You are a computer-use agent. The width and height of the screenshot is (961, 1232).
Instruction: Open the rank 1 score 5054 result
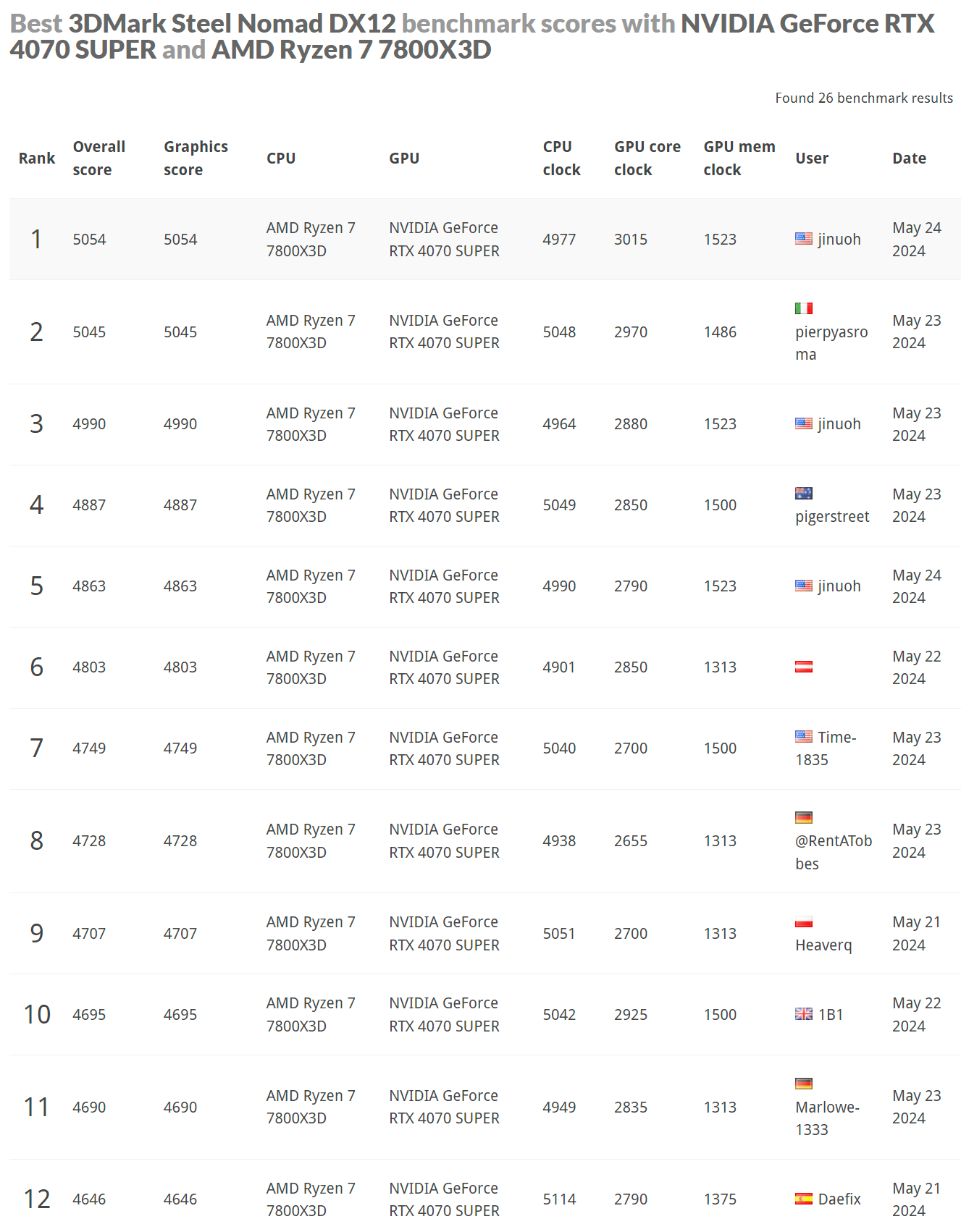[x=89, y=240]
